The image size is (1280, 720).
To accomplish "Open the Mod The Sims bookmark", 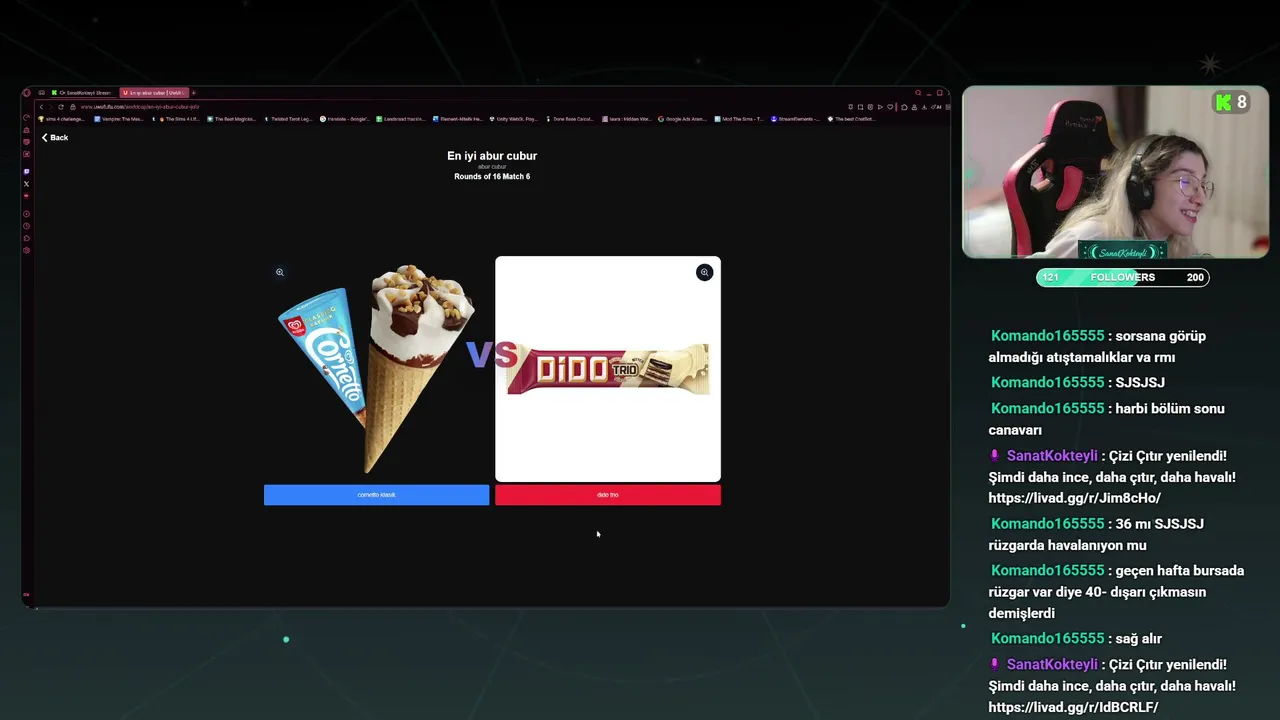I will pos(739,119).
